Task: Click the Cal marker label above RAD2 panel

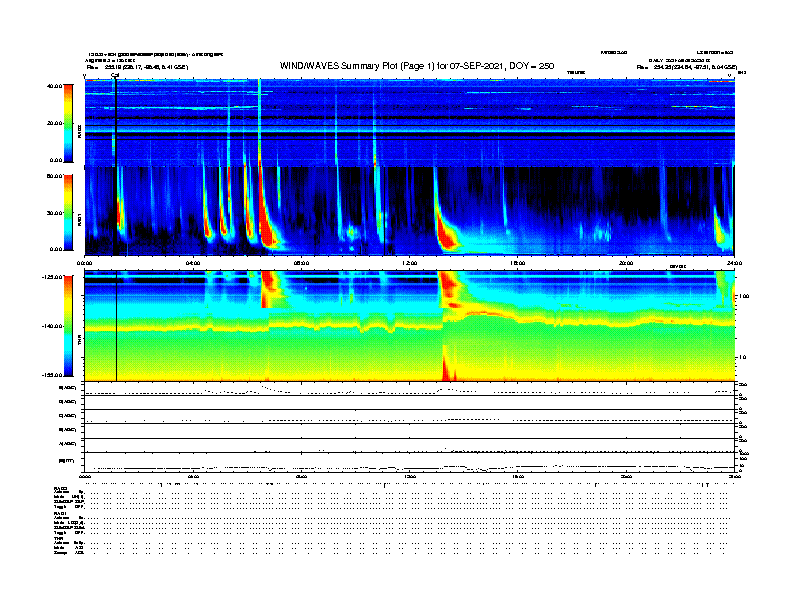Action: pyautogui.click(x=115, y=75)
